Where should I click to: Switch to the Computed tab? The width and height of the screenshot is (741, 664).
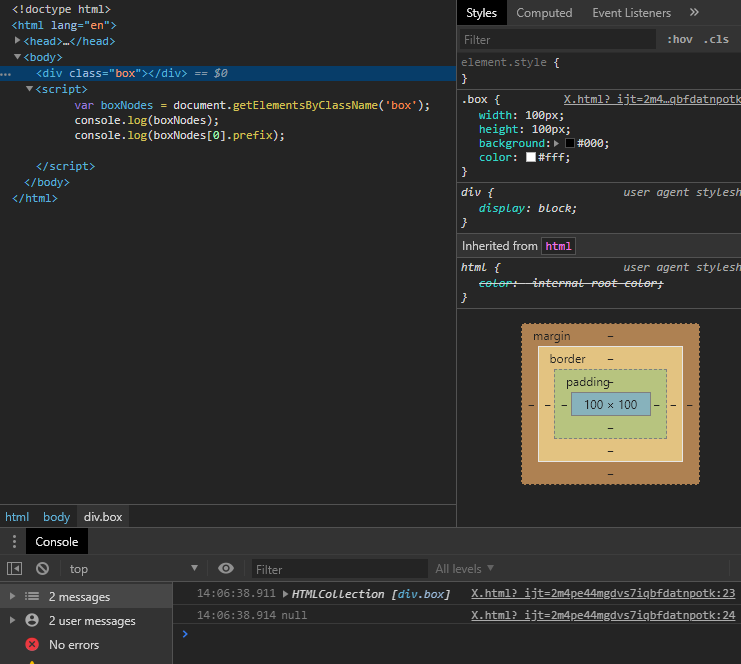click(544, 13)
